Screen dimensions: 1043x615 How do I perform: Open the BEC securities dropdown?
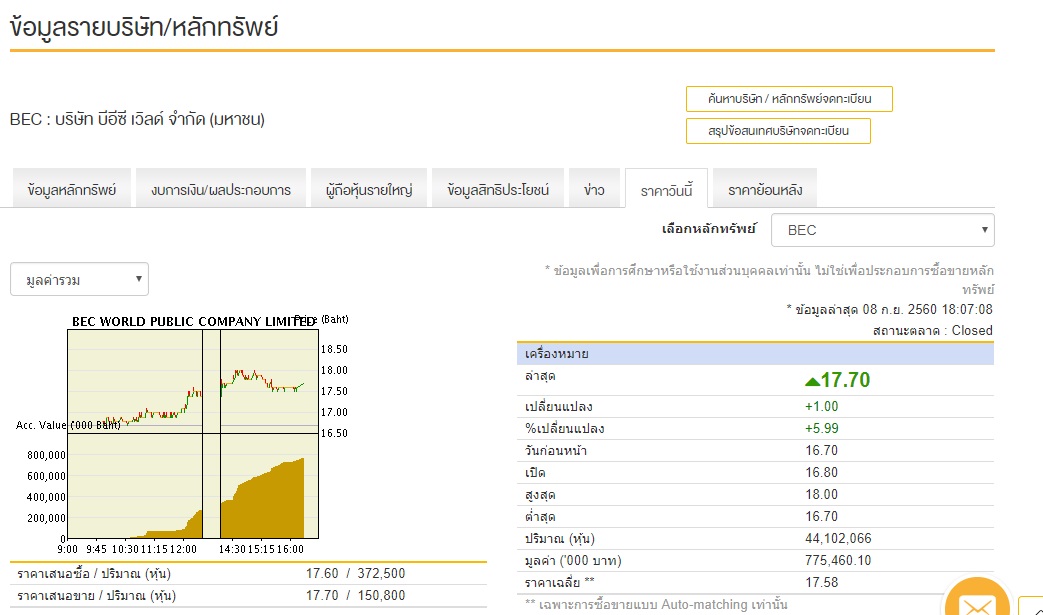tap(883, 230)
